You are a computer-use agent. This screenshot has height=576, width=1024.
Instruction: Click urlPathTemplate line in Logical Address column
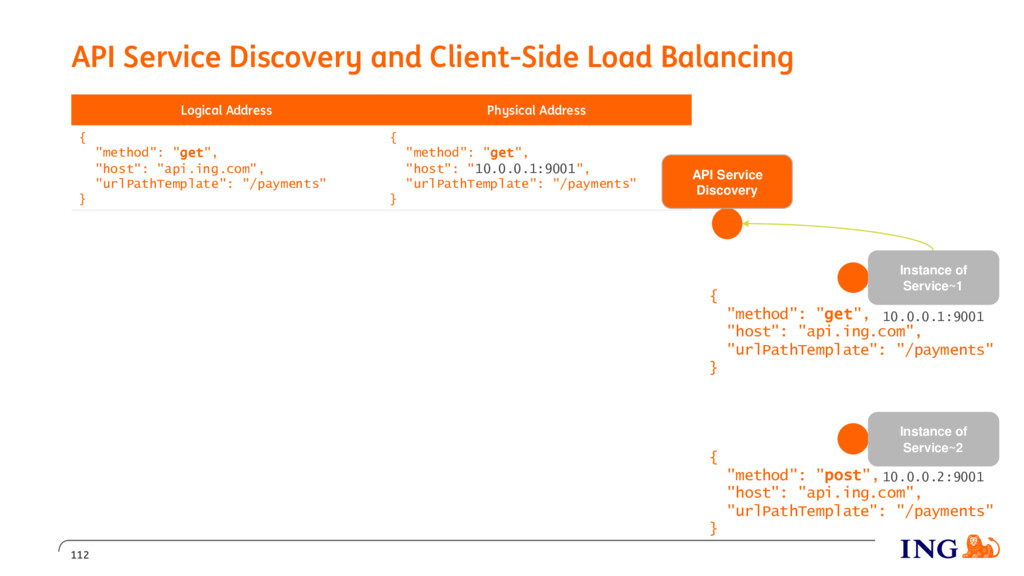click(x=210, y=184)
